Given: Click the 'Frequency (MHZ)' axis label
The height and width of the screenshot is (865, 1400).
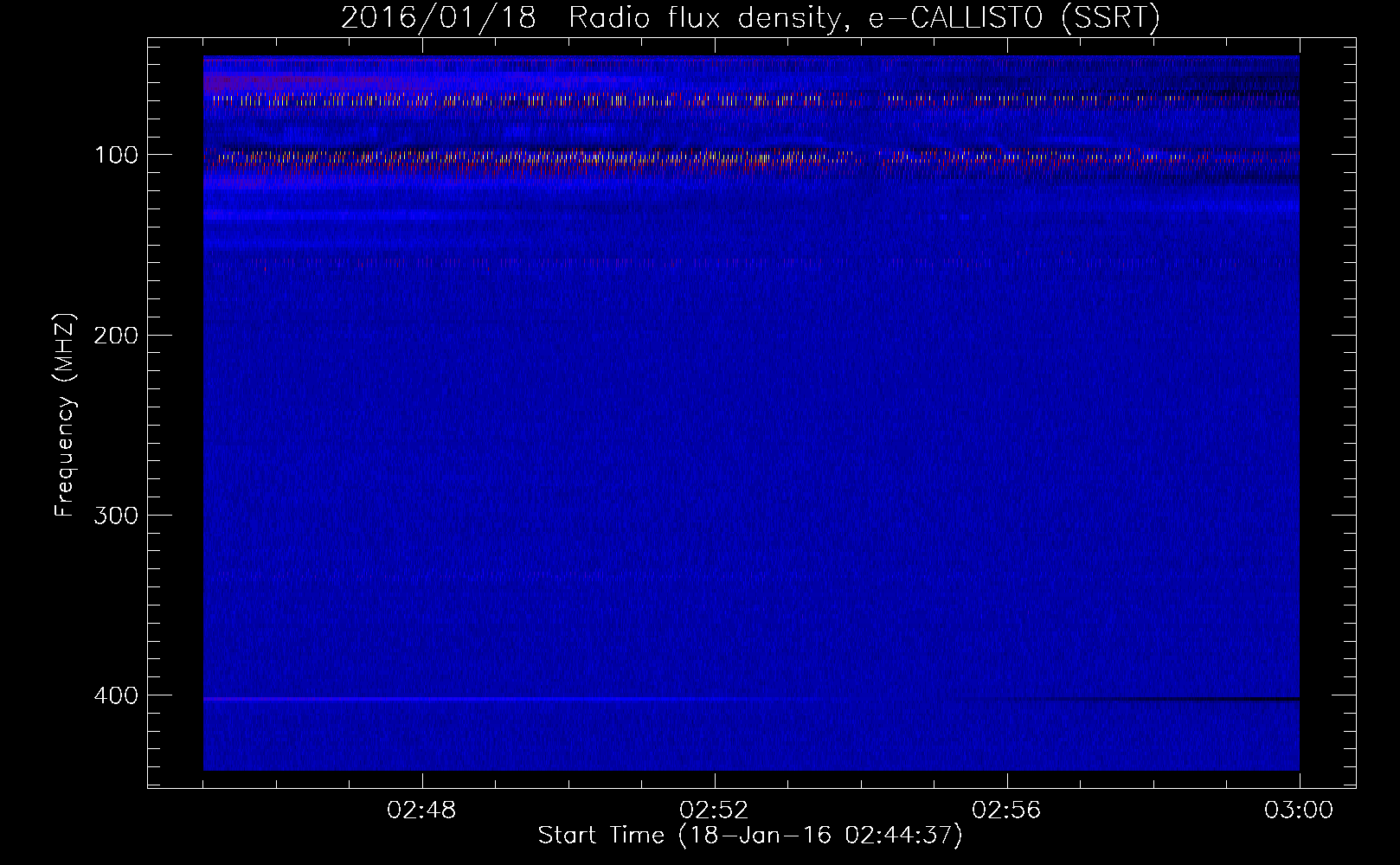Looking at the screenshot, I should pos(65,415).
